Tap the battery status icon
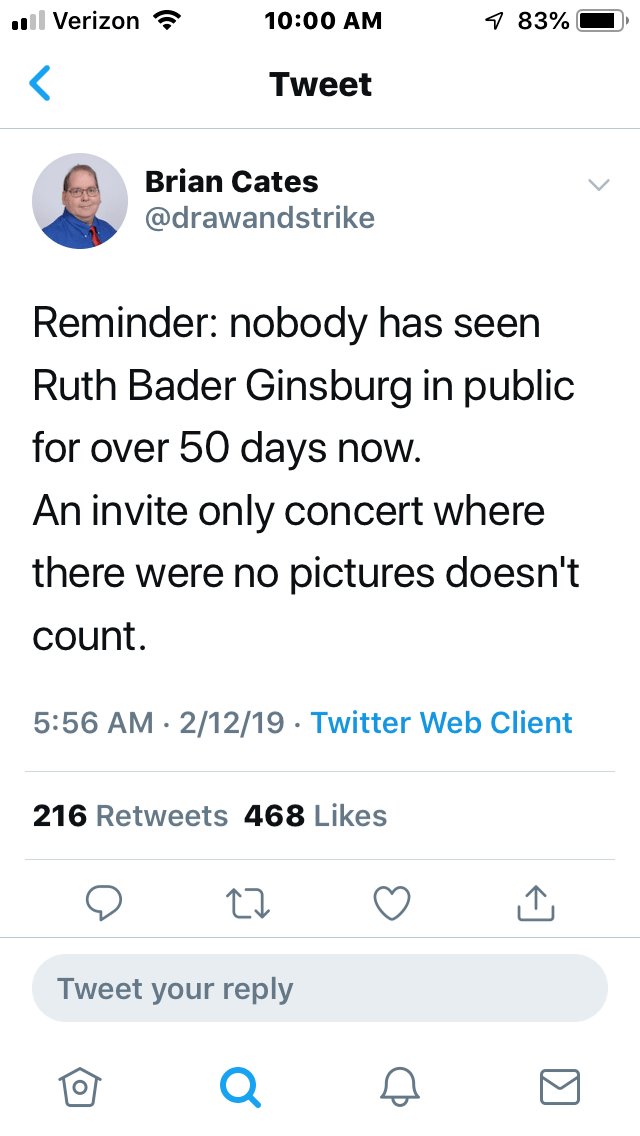 pyautogui.click(x=599, y=21)
